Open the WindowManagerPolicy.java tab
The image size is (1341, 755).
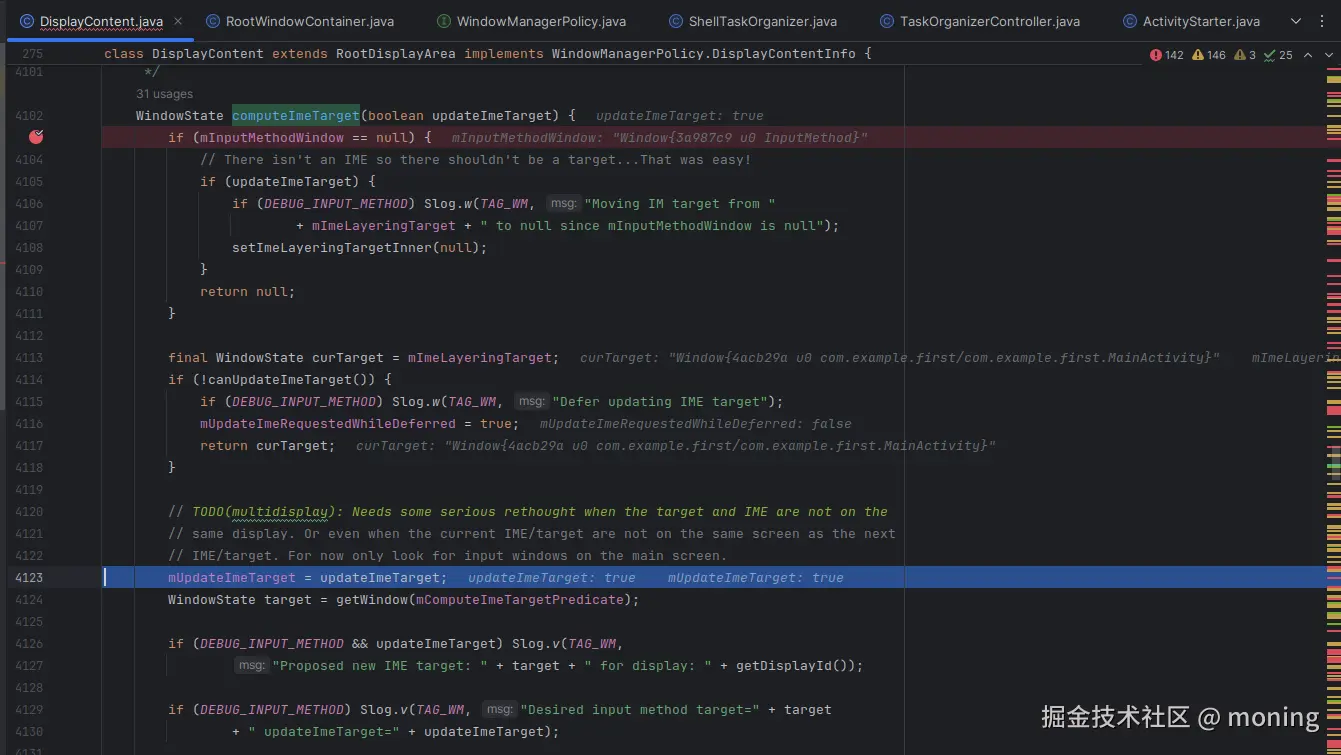pos(531,21)
